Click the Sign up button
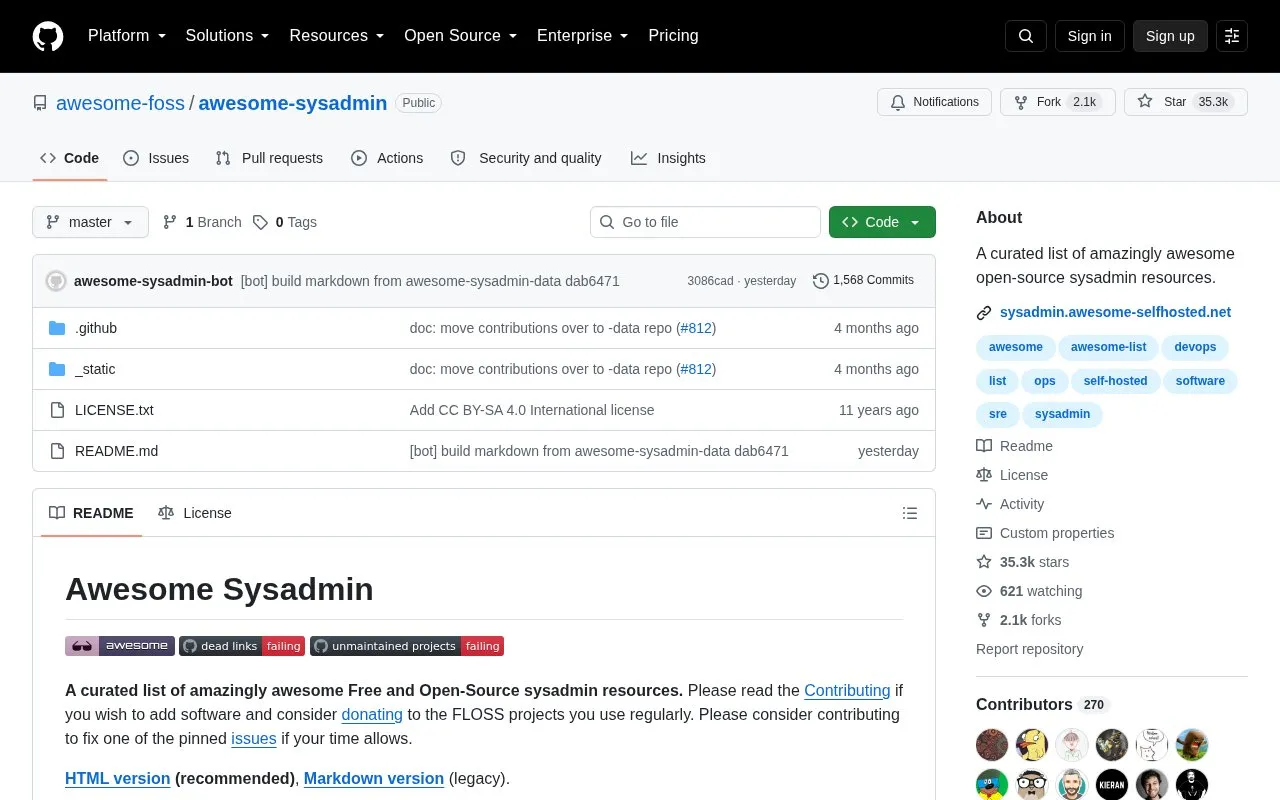 [1170, 36]
